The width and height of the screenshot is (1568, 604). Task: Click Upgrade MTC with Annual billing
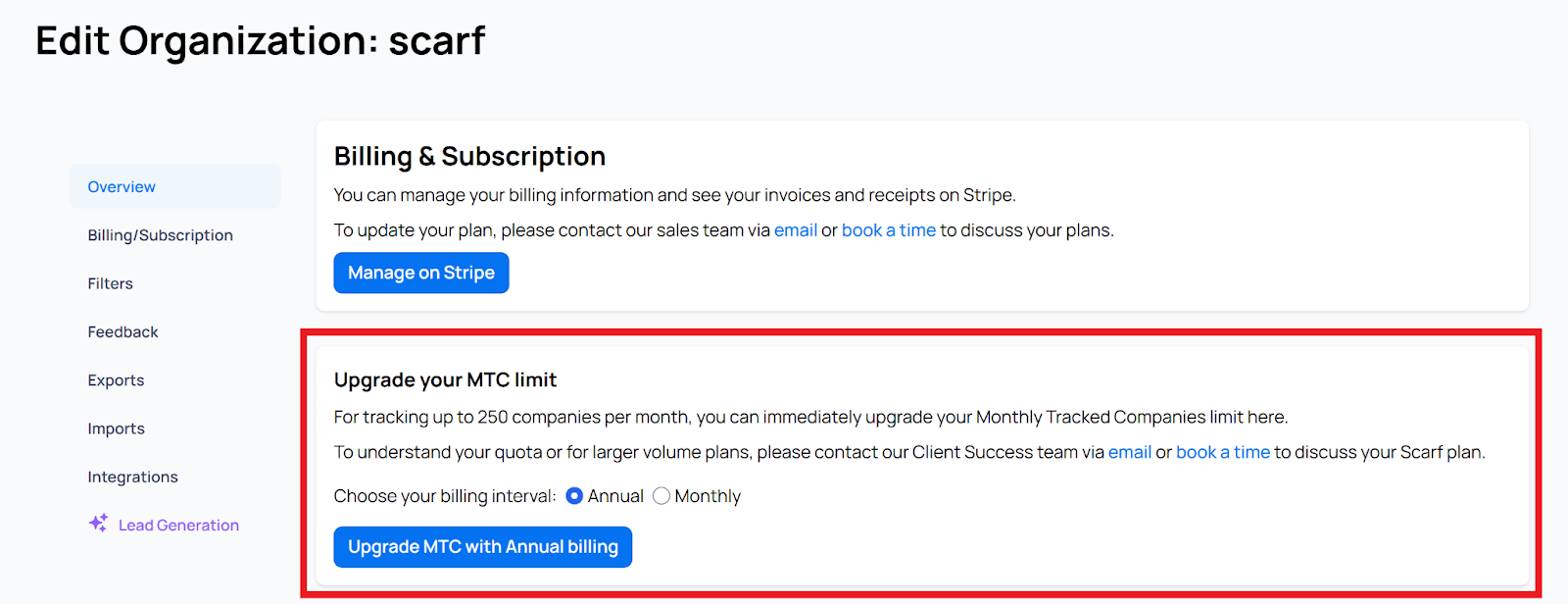(482, 547)
